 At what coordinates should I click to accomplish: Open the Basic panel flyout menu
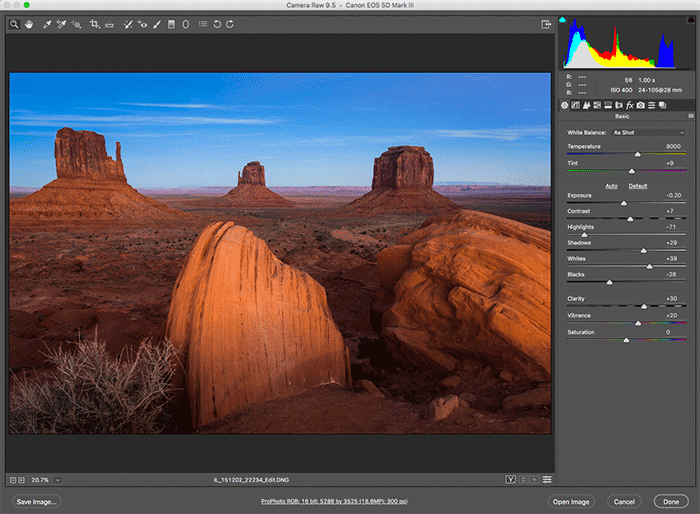tap(691, 116)
